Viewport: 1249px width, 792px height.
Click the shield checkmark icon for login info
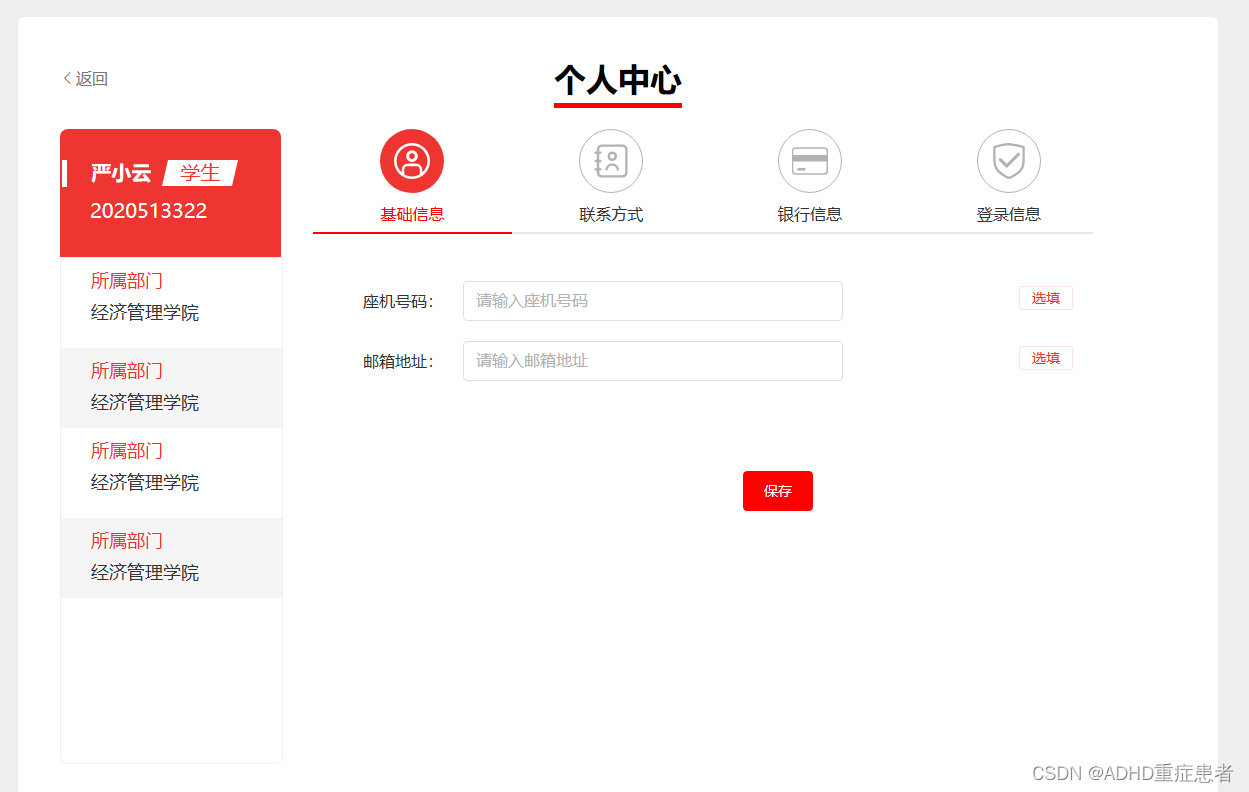(x=1008, y=160)
